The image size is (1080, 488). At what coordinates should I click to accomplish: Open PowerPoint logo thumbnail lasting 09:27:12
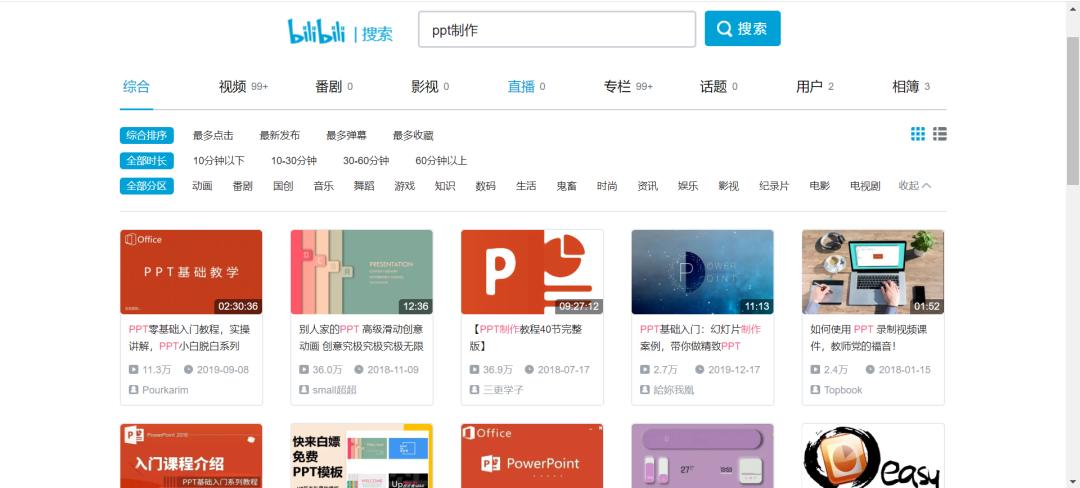coord(532,272)
